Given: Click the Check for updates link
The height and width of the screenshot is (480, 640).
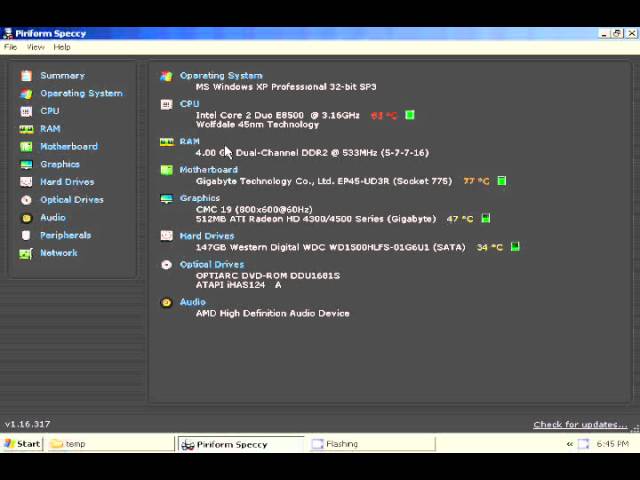Looking at the screenshot, I should point(580,425).
